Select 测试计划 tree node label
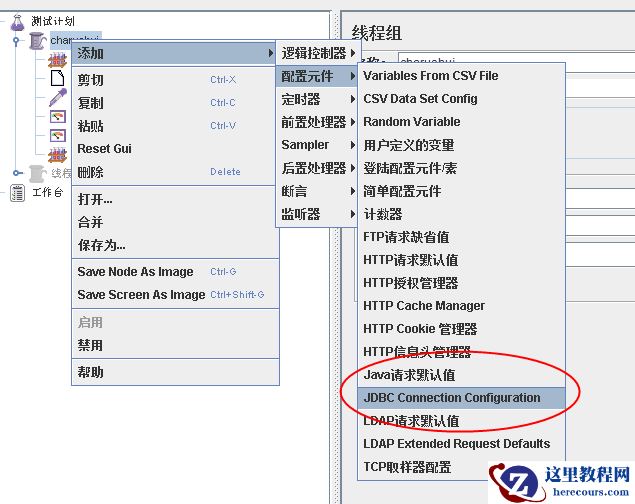 [53, 21]
